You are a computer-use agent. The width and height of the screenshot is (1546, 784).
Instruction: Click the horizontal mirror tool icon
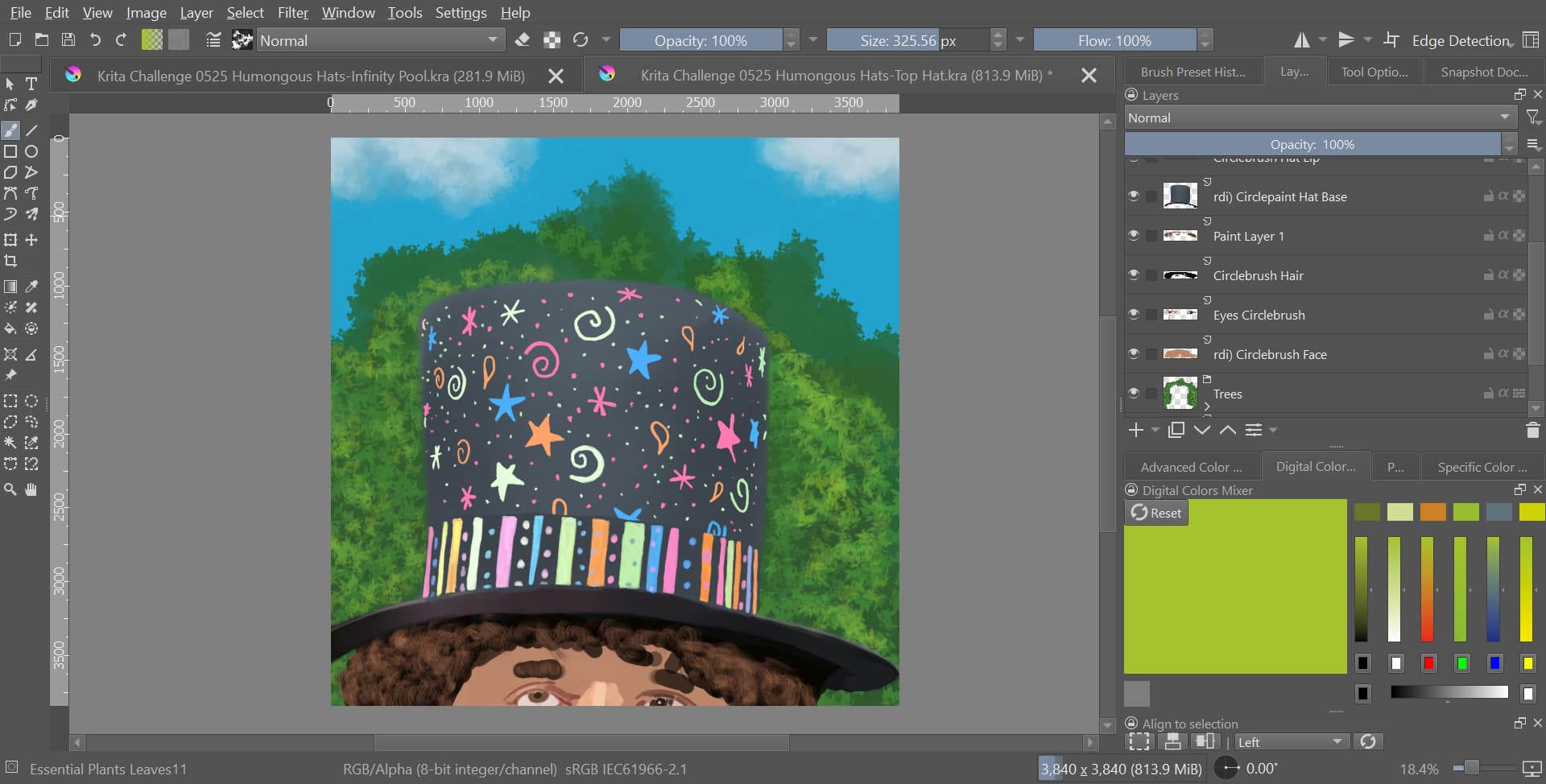pos(1301,40)
